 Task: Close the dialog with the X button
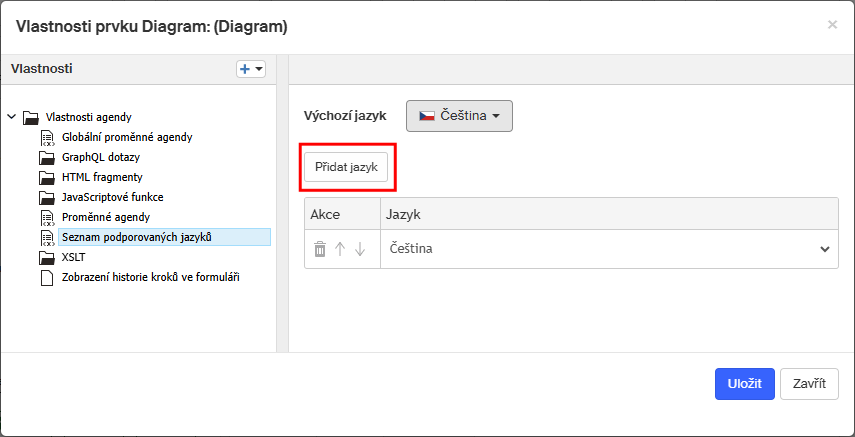click(832, 25)
